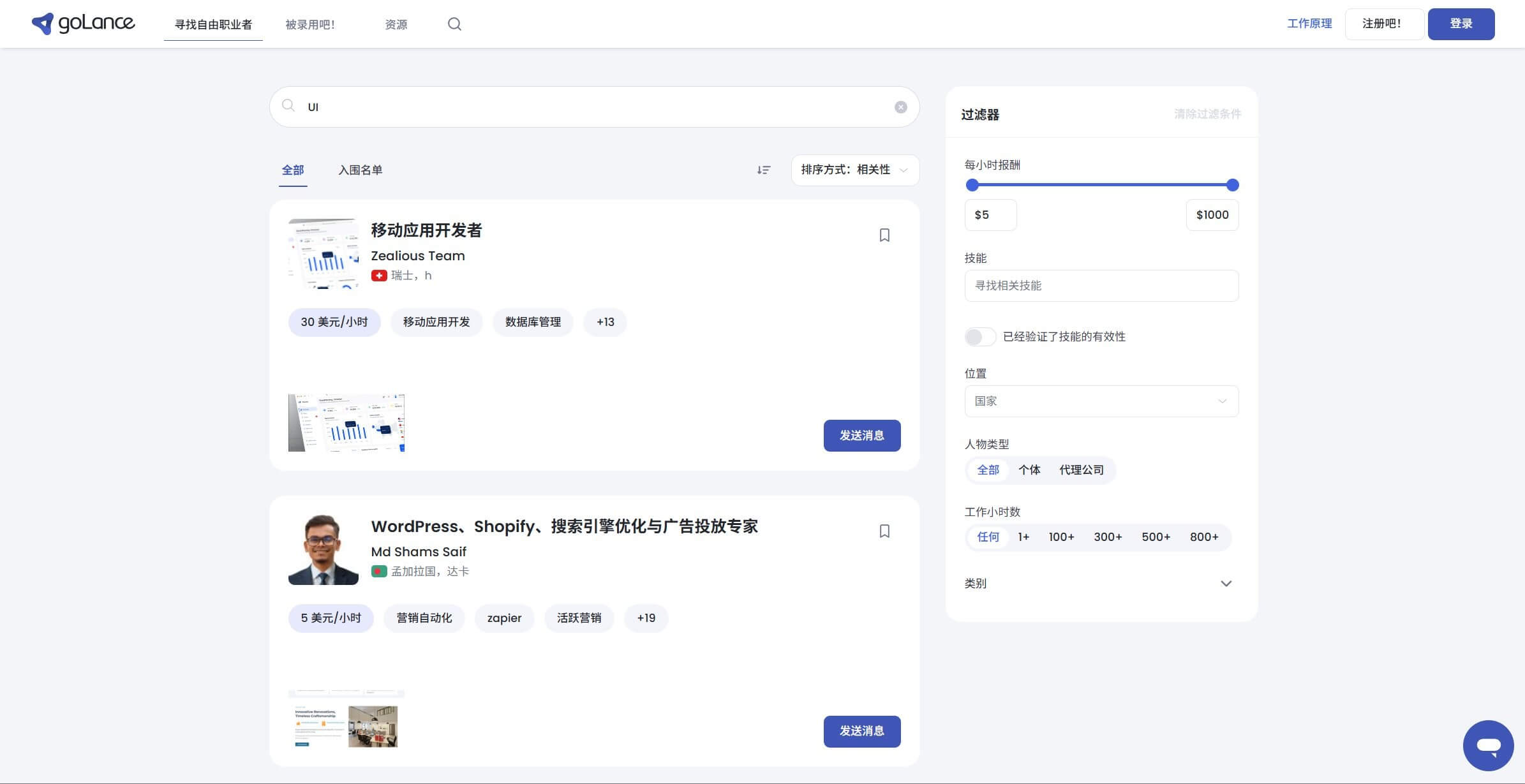Open 资源 nav menu

click(x=396, y=24)
